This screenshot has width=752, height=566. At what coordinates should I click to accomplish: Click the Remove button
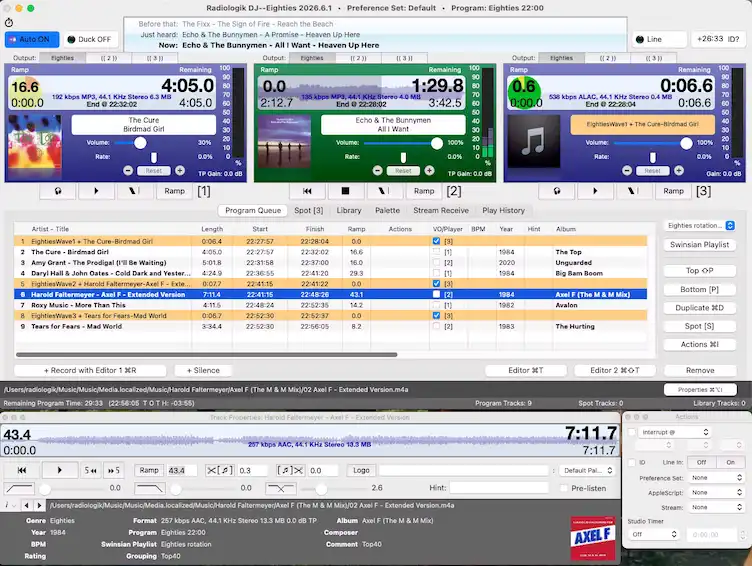click(700, 370)
